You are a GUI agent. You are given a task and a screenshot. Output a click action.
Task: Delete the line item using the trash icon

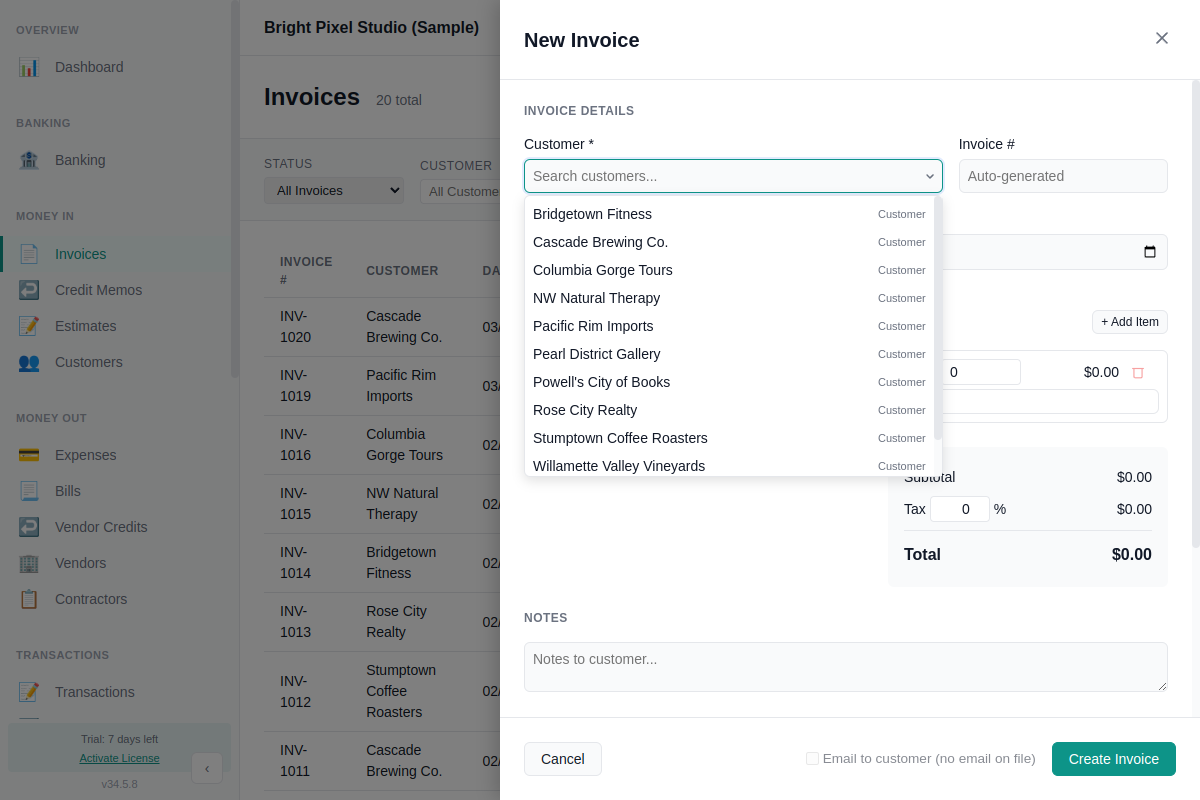tap(1138, 371)
